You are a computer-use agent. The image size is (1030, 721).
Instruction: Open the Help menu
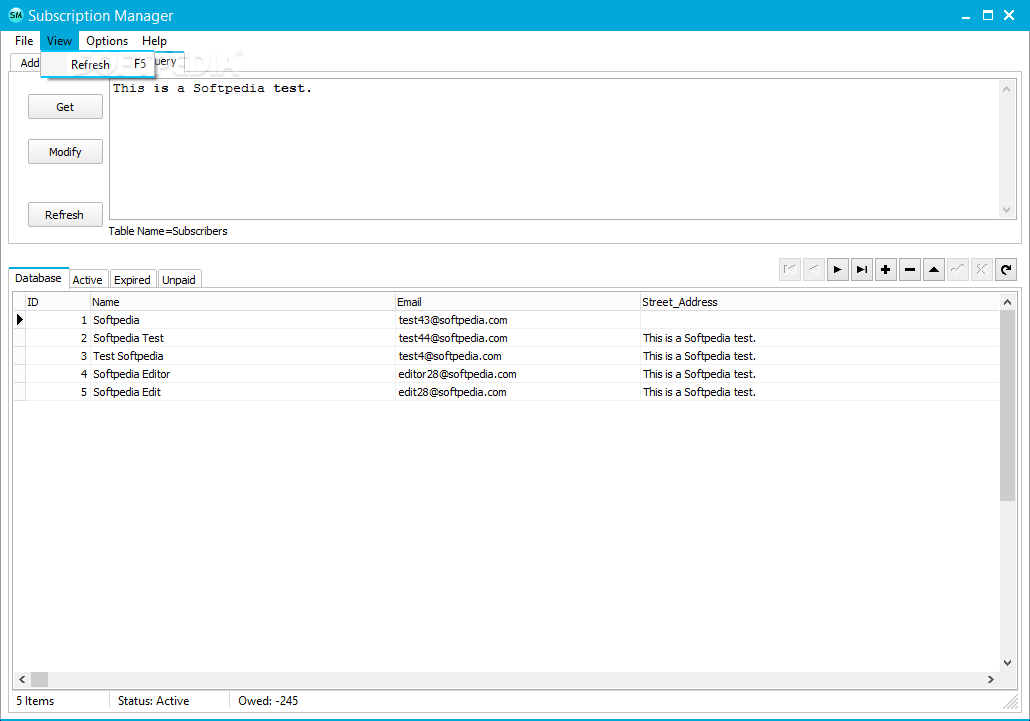click(x=154, y=41)
